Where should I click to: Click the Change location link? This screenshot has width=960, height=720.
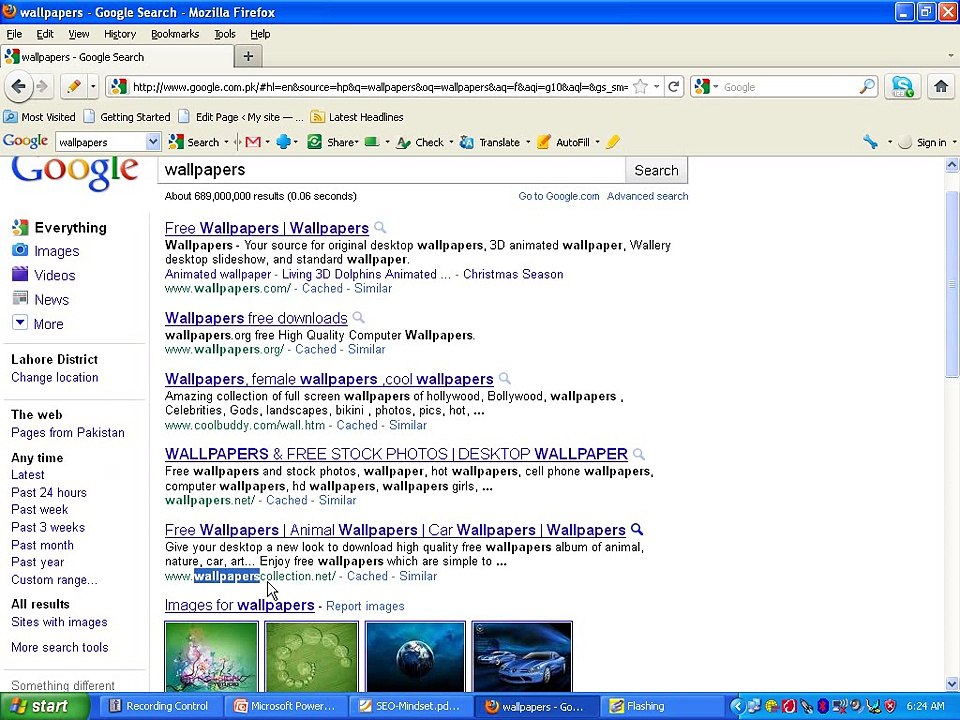coord(54,377)
